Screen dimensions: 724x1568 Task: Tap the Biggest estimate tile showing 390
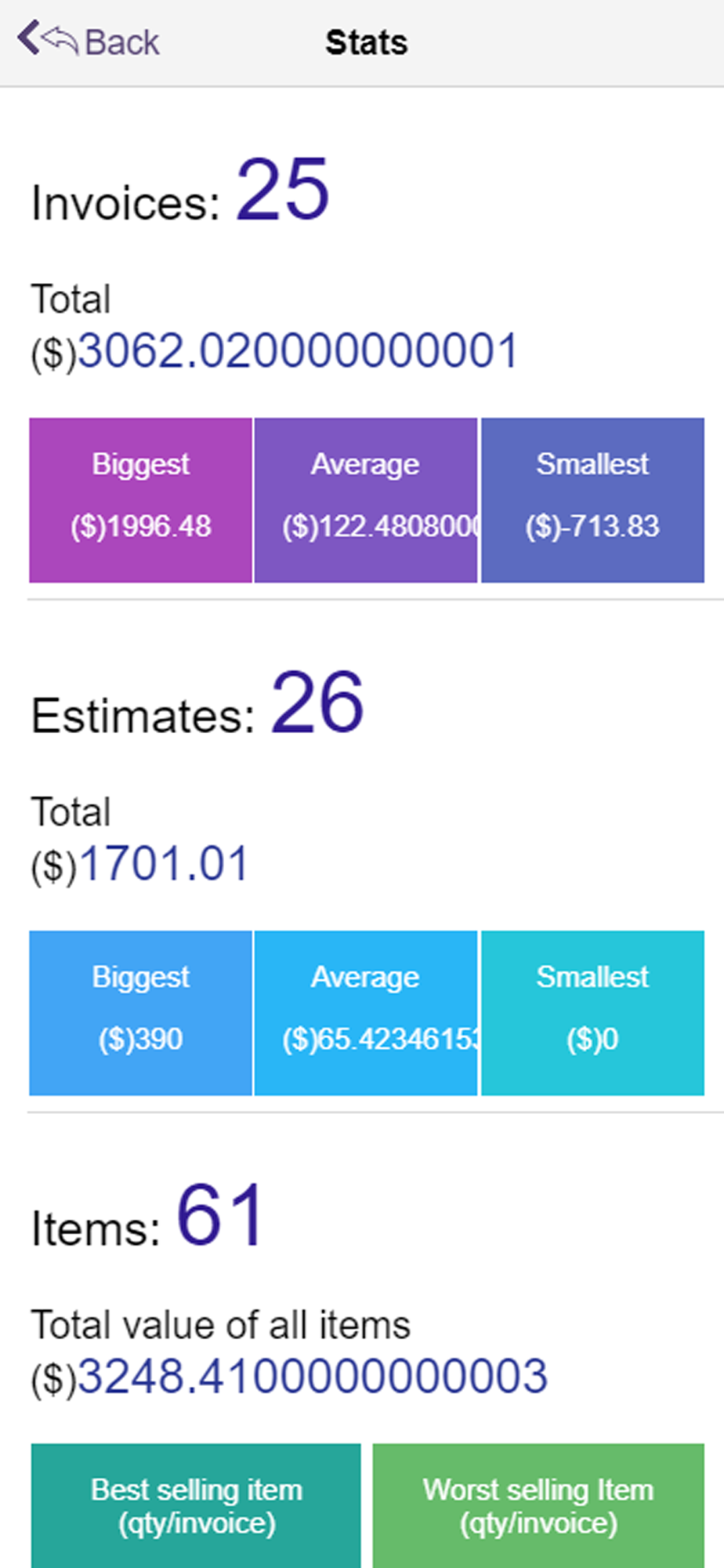point(141,1013)
